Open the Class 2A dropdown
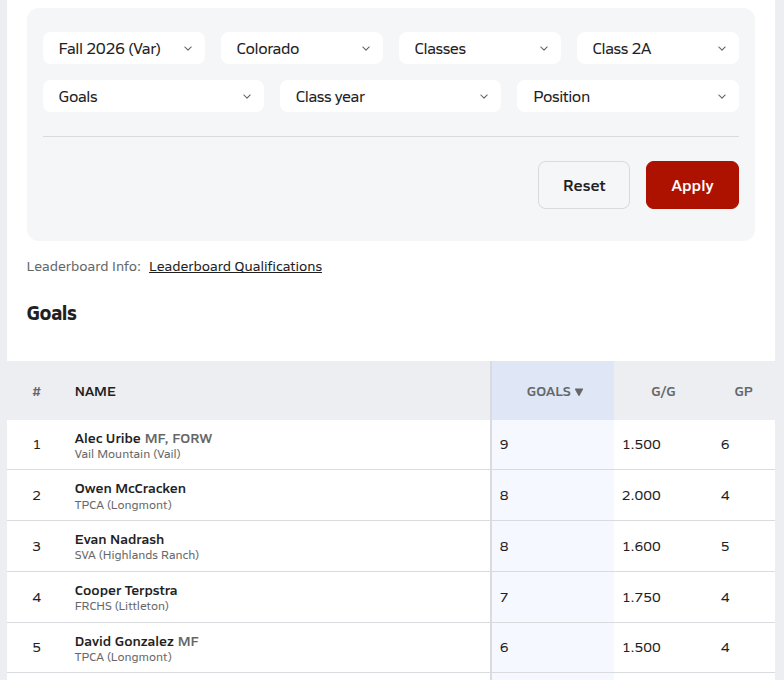 click(x=658, y=48)
